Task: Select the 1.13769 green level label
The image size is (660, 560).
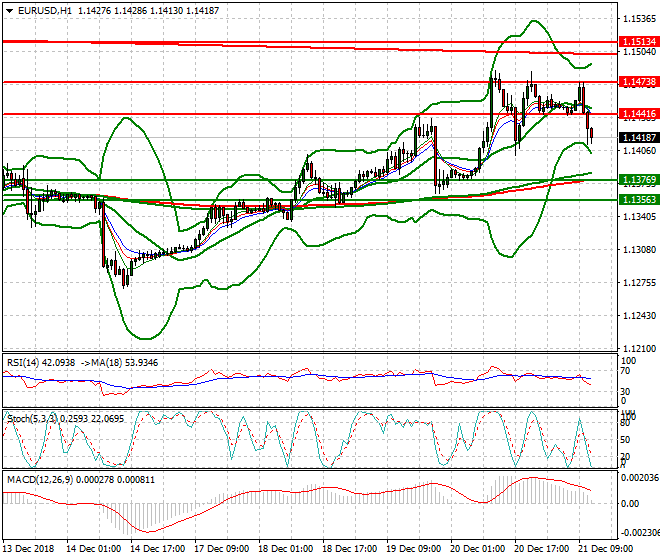Action: (x=639, y=180)
